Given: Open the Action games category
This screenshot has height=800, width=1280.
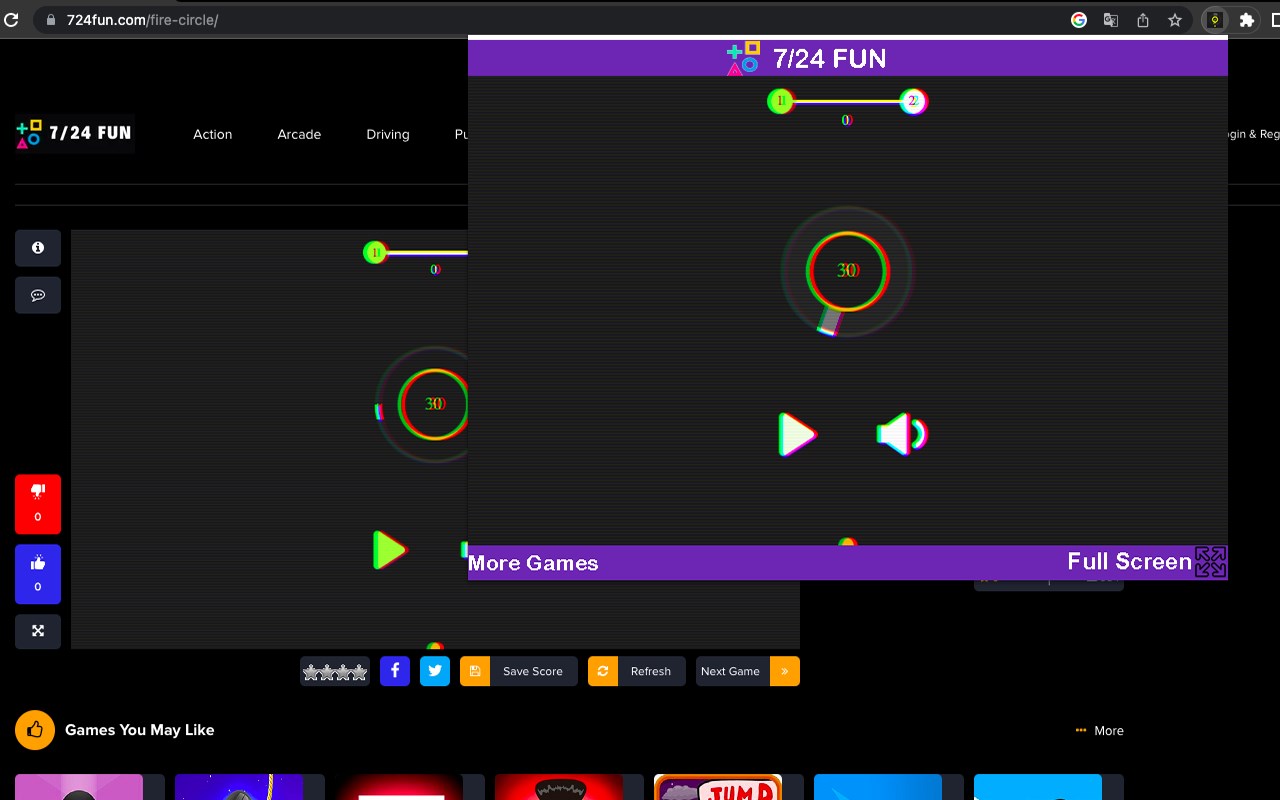Looking at the screenshot, I should click(x=212, y=134).
